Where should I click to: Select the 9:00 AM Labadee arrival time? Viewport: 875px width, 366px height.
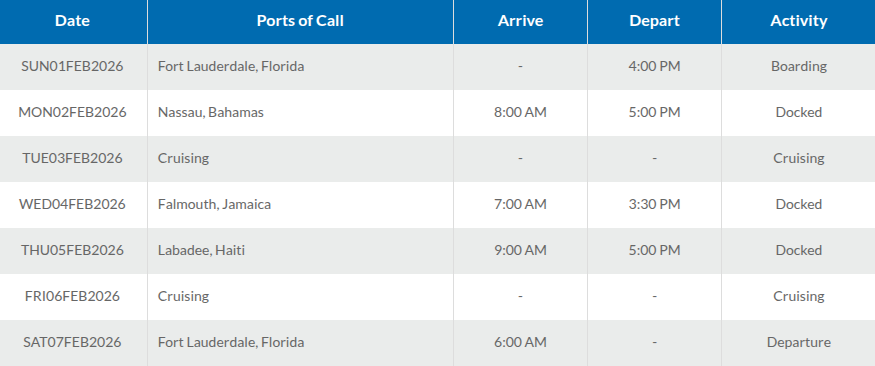pos(520,250)
